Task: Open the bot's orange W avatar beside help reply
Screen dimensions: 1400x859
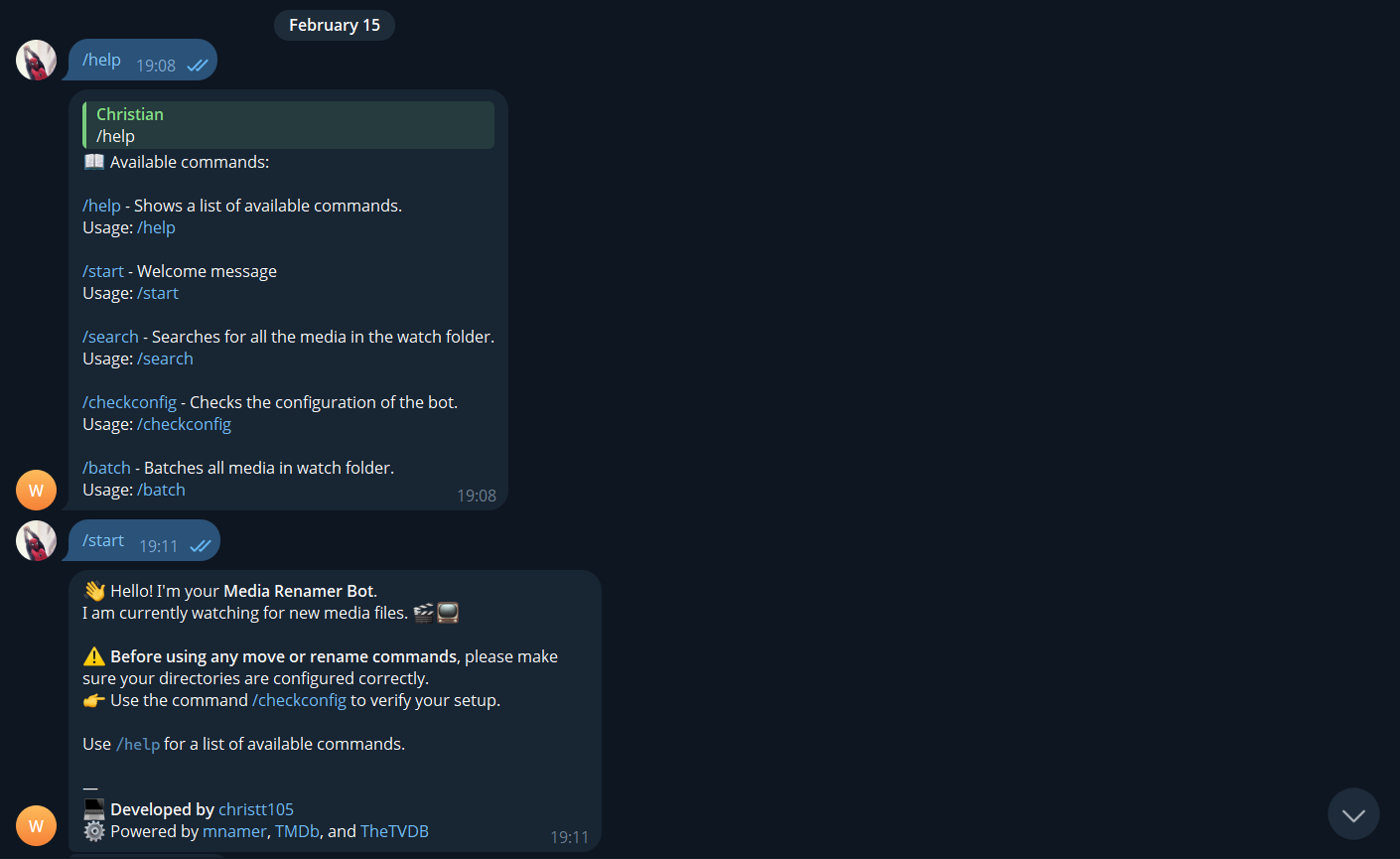Action: [x=36, y=490]
